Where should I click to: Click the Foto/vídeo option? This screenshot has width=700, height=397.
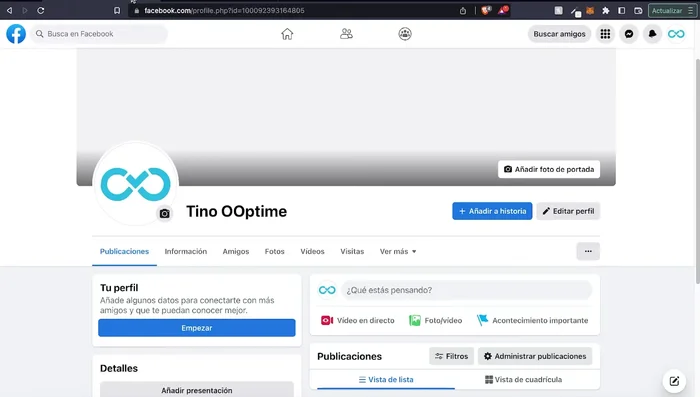[436, 321]
